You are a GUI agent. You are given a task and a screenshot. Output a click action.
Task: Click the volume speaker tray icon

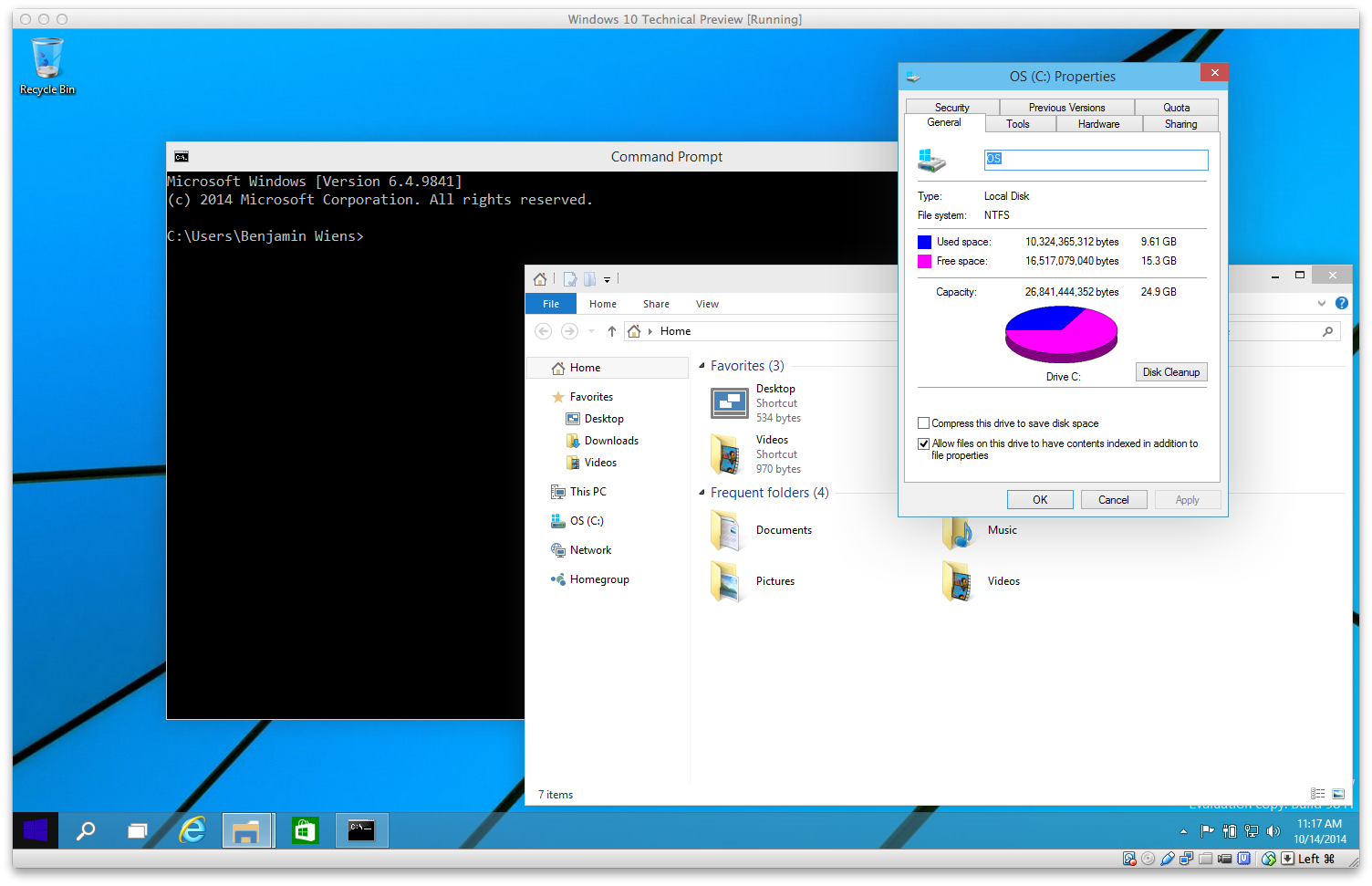coord(1273,831)
